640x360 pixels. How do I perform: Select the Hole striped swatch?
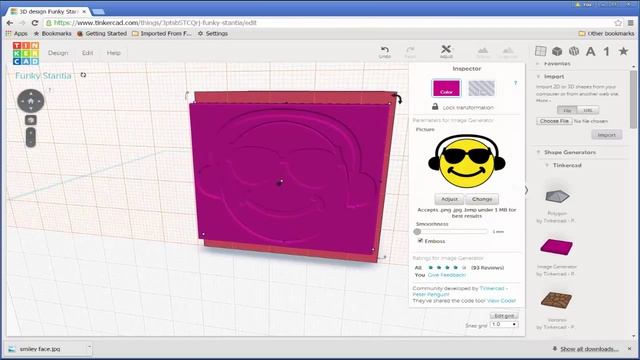[x=481, y=88]
